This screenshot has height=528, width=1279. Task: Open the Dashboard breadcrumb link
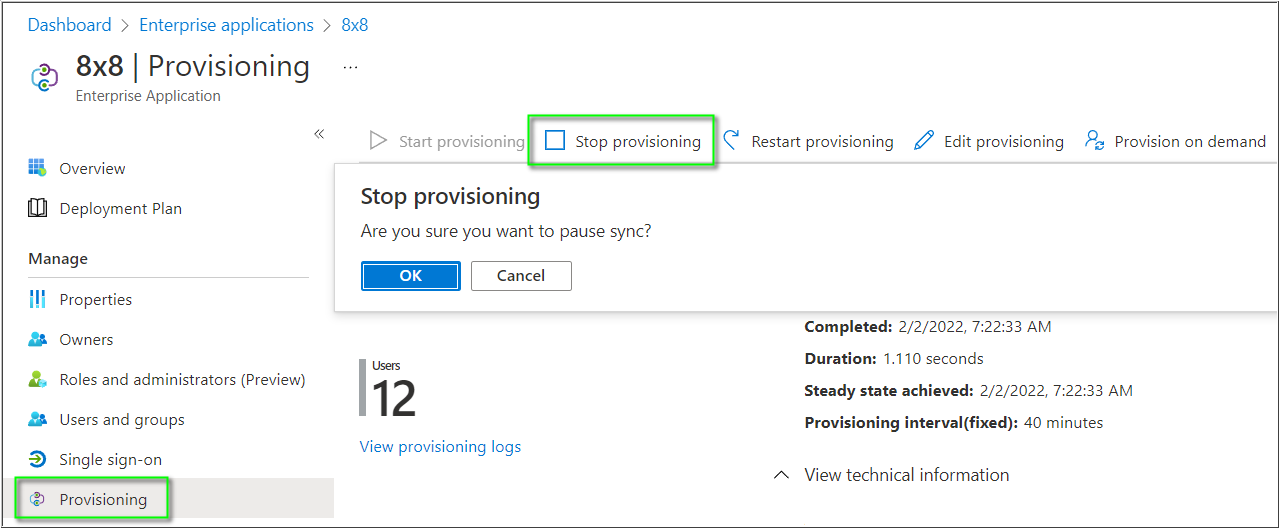click(69, 25)
